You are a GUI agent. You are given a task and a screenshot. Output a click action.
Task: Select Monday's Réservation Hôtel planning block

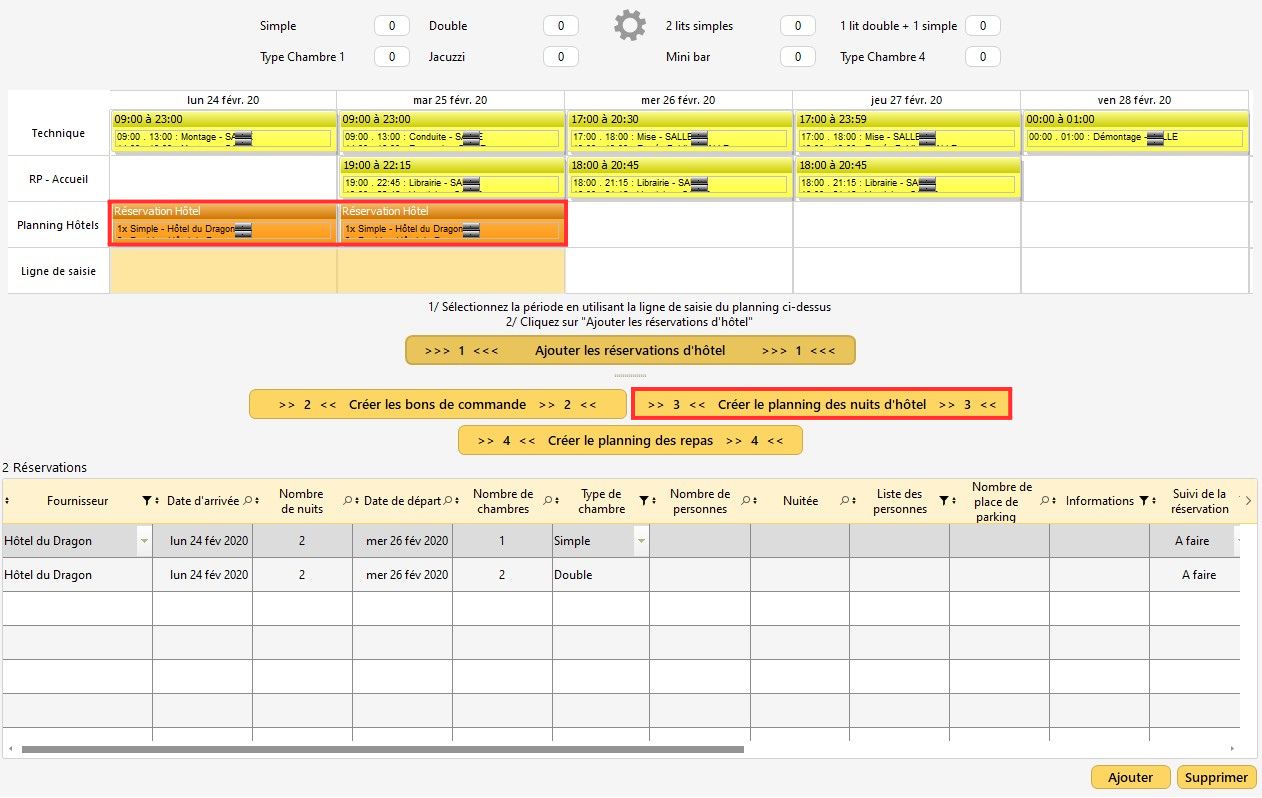click(x=223, y=223)
